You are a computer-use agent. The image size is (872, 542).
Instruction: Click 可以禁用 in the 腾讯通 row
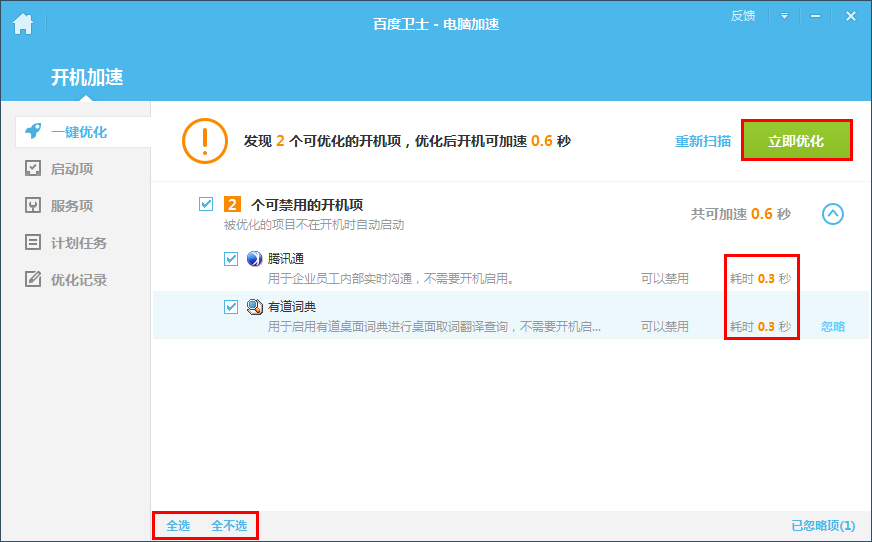665,279
